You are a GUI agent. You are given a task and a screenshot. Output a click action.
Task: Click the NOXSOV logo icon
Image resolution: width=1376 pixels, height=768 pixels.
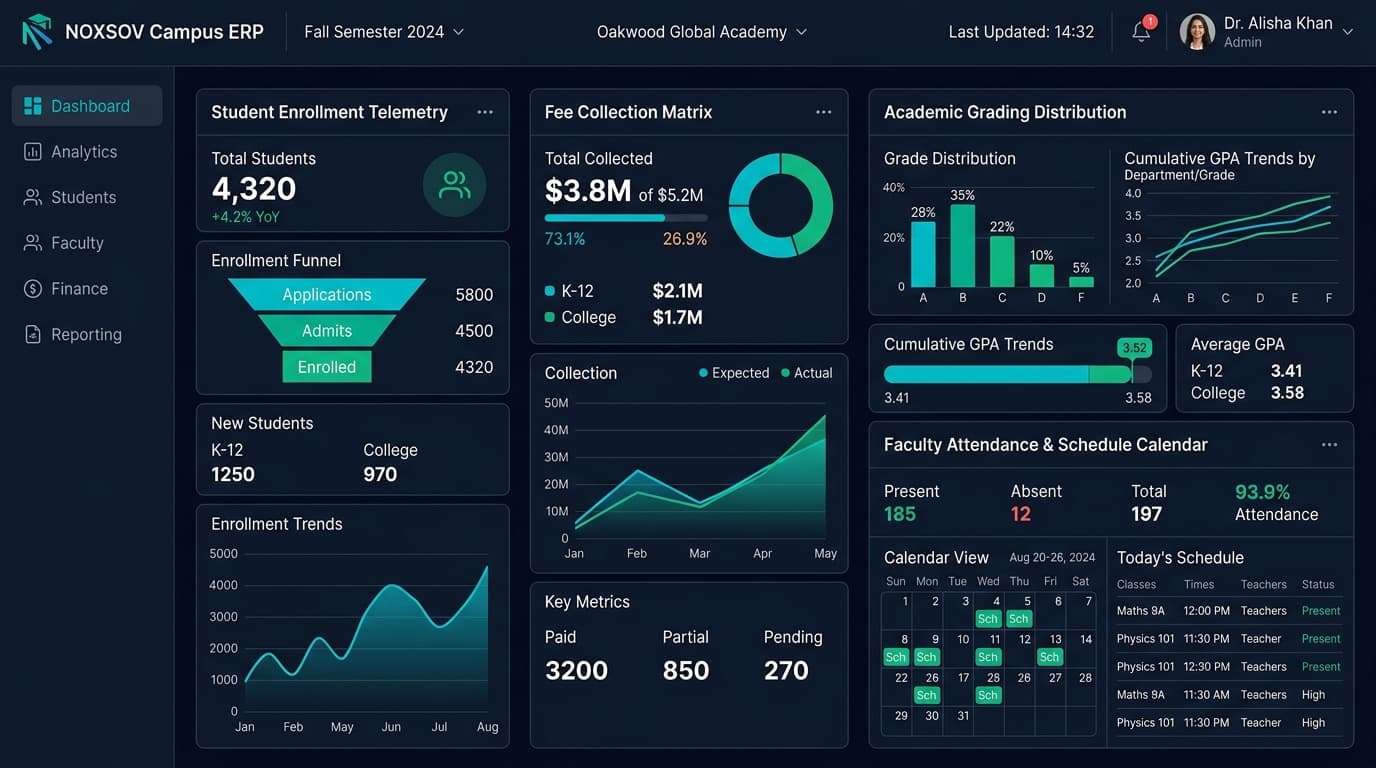pos(37,32)
